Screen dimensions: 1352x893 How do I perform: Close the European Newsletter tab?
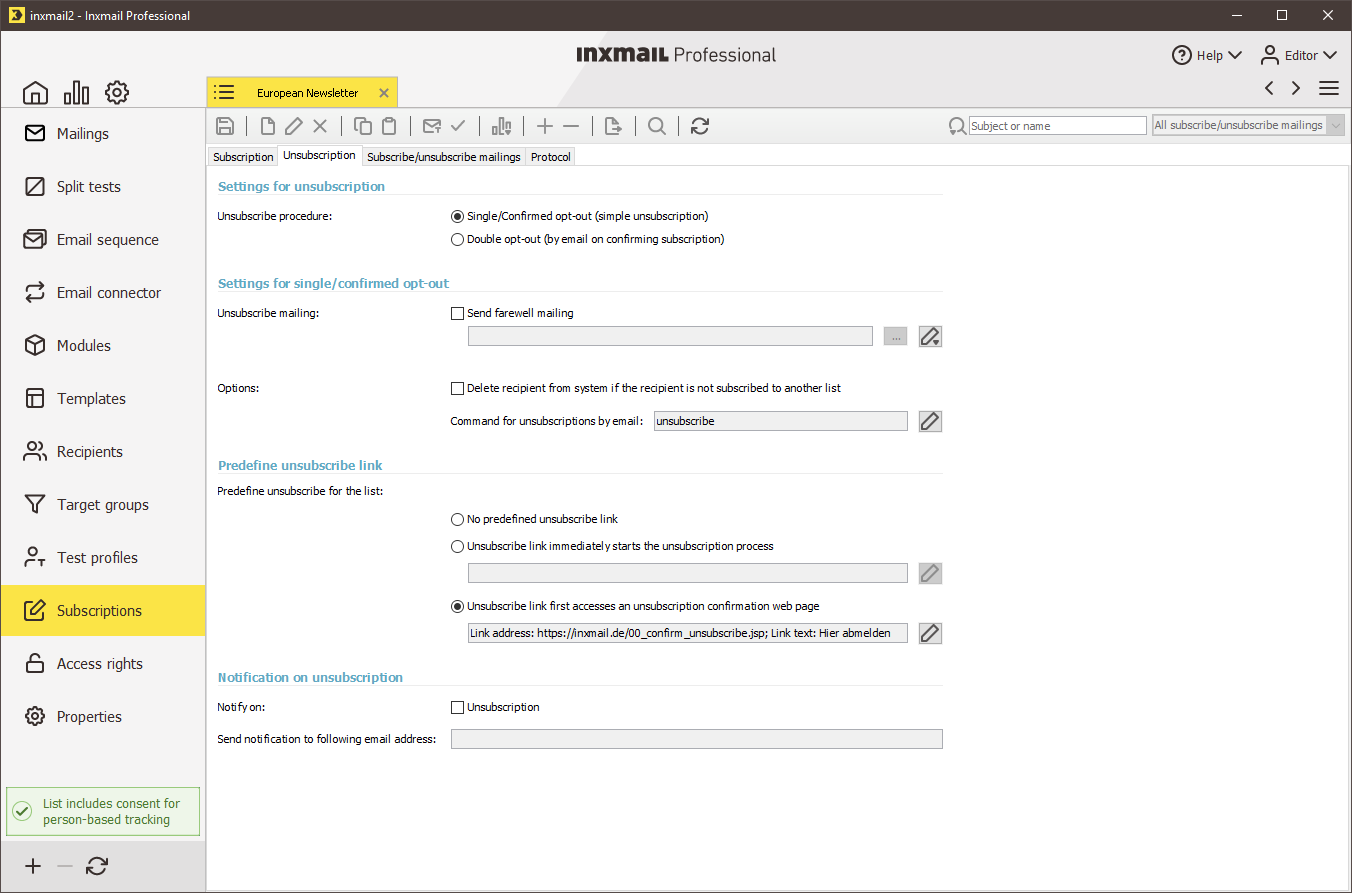(383, 93)
